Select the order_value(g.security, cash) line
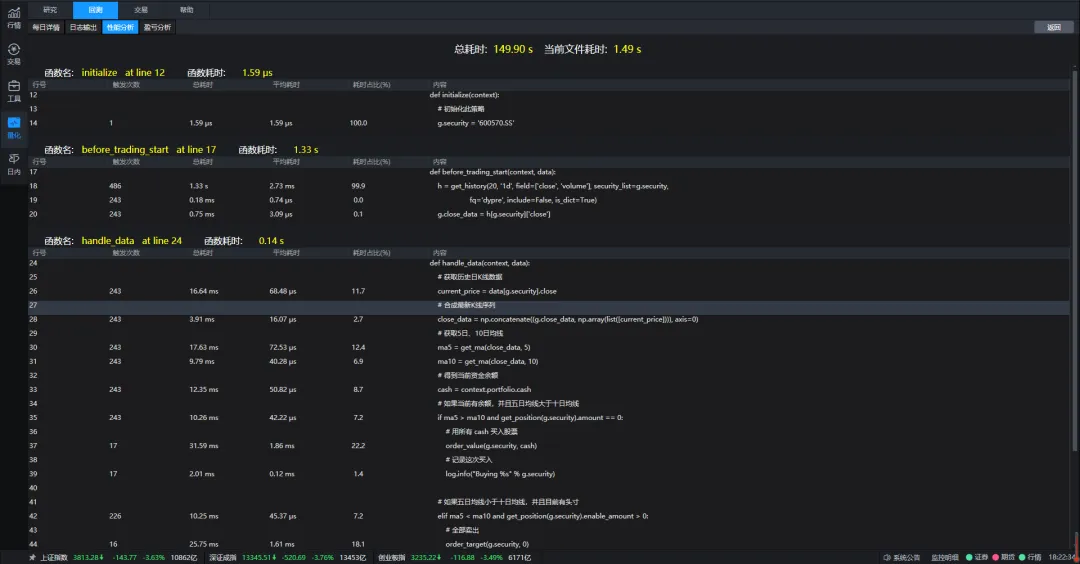This screenshot has width=1080, height=564. (x=491, y=446)
